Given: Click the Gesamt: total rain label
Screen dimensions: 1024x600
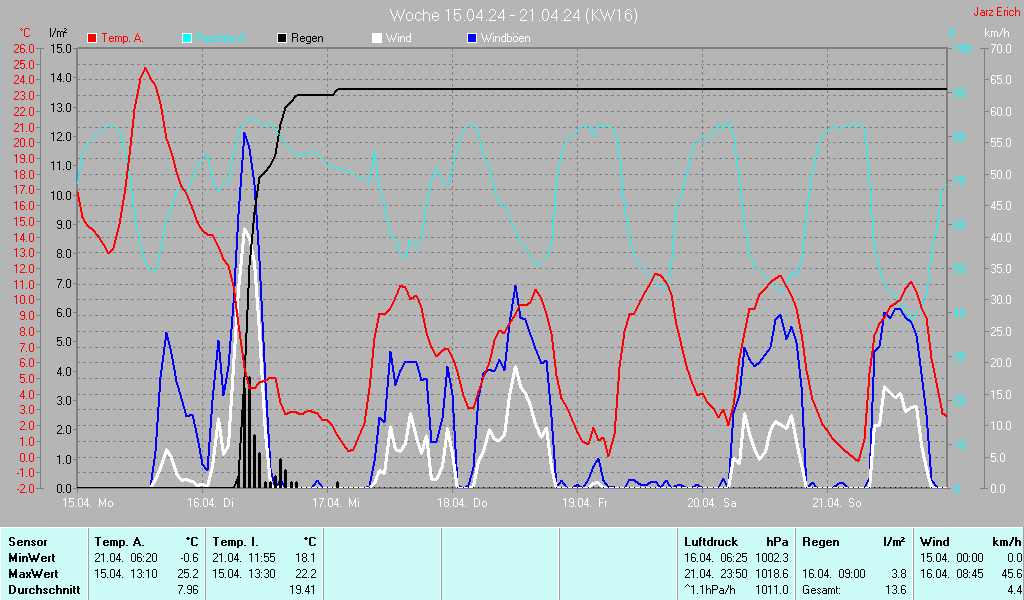Looking at the screenshot, I should tap(822, 590).
